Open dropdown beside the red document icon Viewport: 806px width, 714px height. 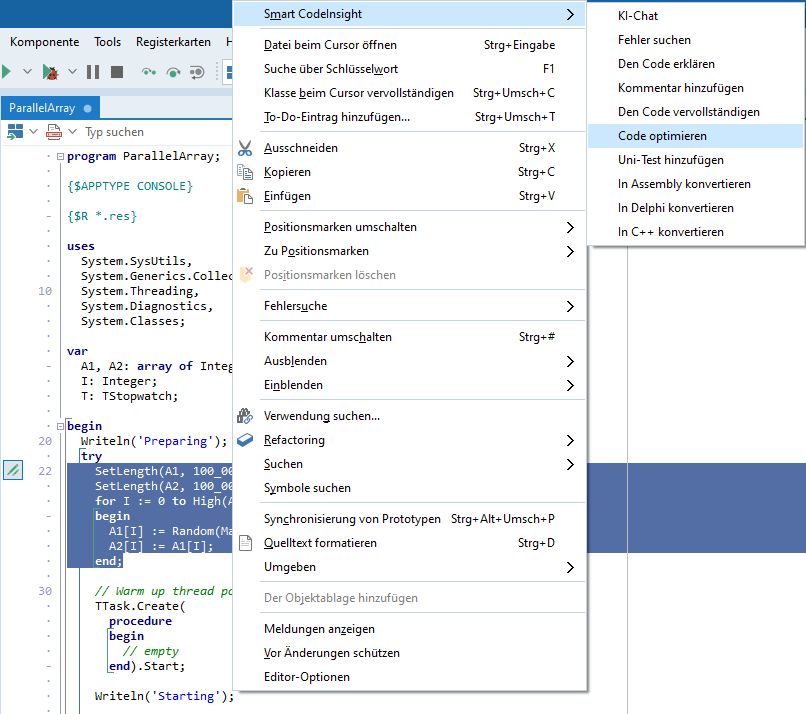(72, 132)
